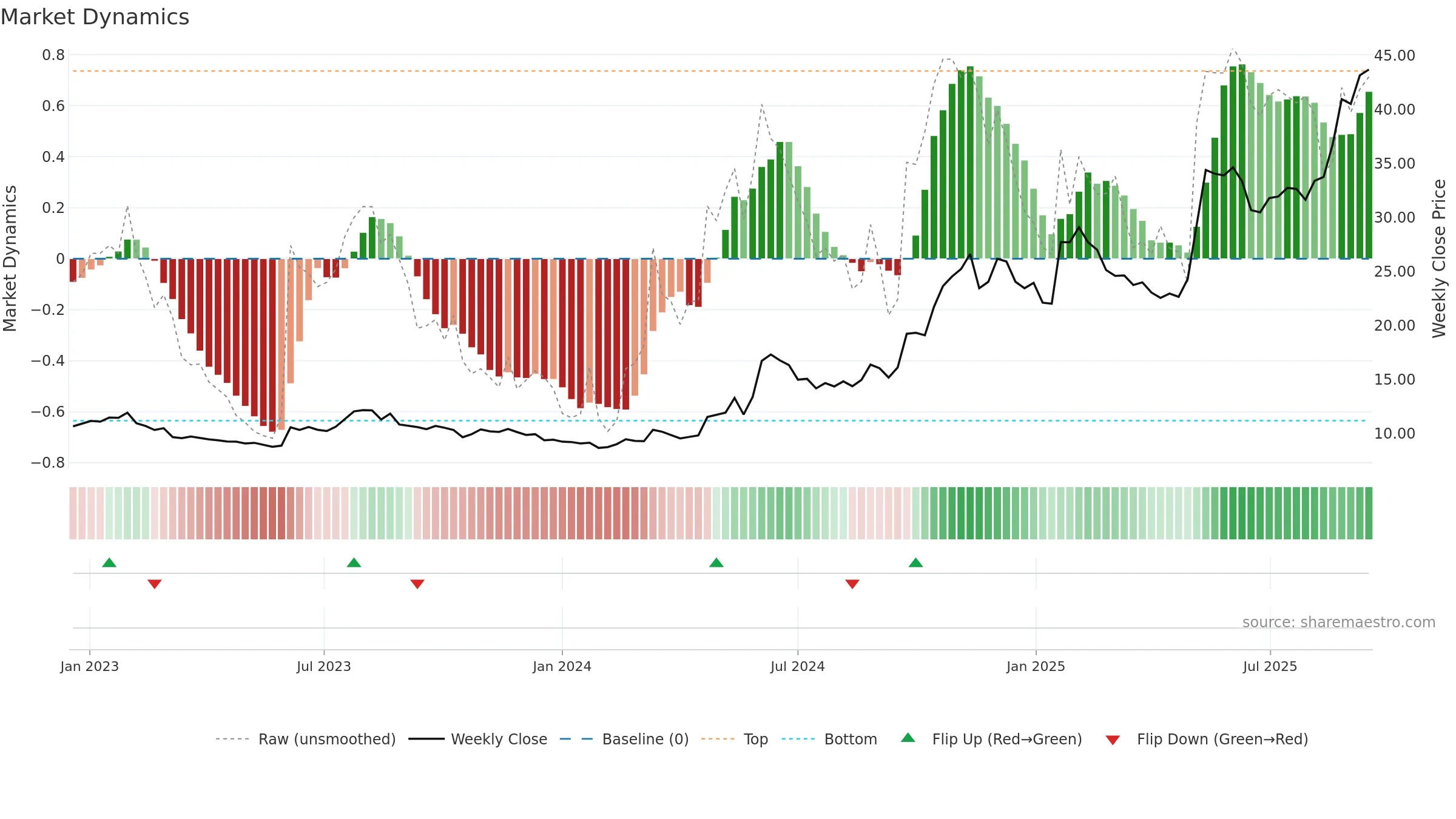
Task: Click the 25.00 right axis price label
Action: click(1395, 272)
